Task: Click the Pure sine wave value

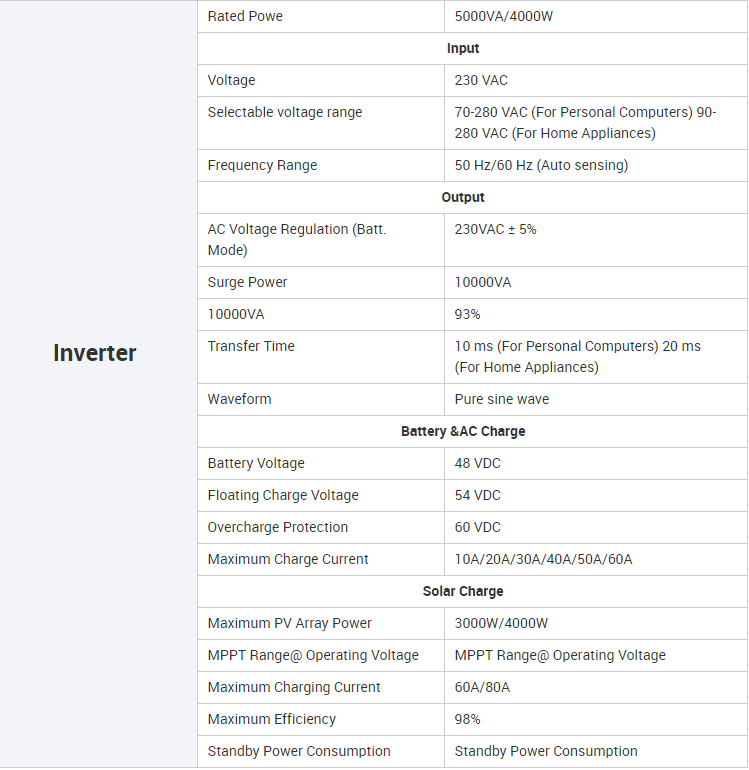Action: (x=501, y=399)
